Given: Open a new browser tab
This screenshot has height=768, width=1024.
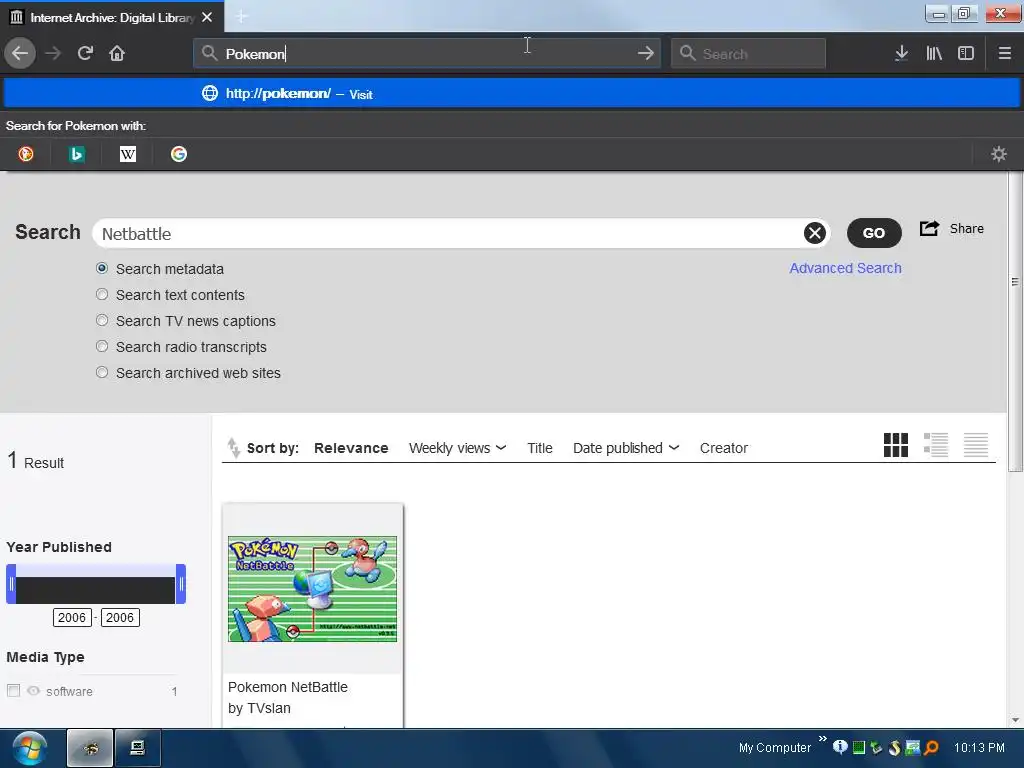Looking at the screenshot, I should point(241,16).
